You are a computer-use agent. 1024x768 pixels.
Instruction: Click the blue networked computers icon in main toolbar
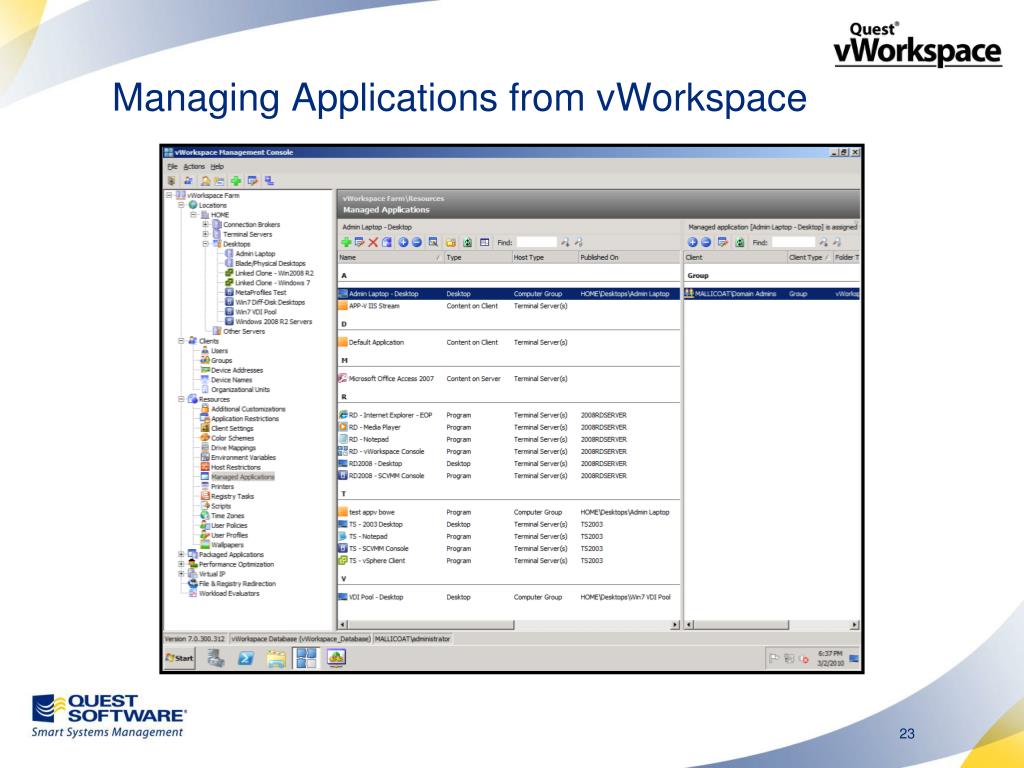[269, 181]
